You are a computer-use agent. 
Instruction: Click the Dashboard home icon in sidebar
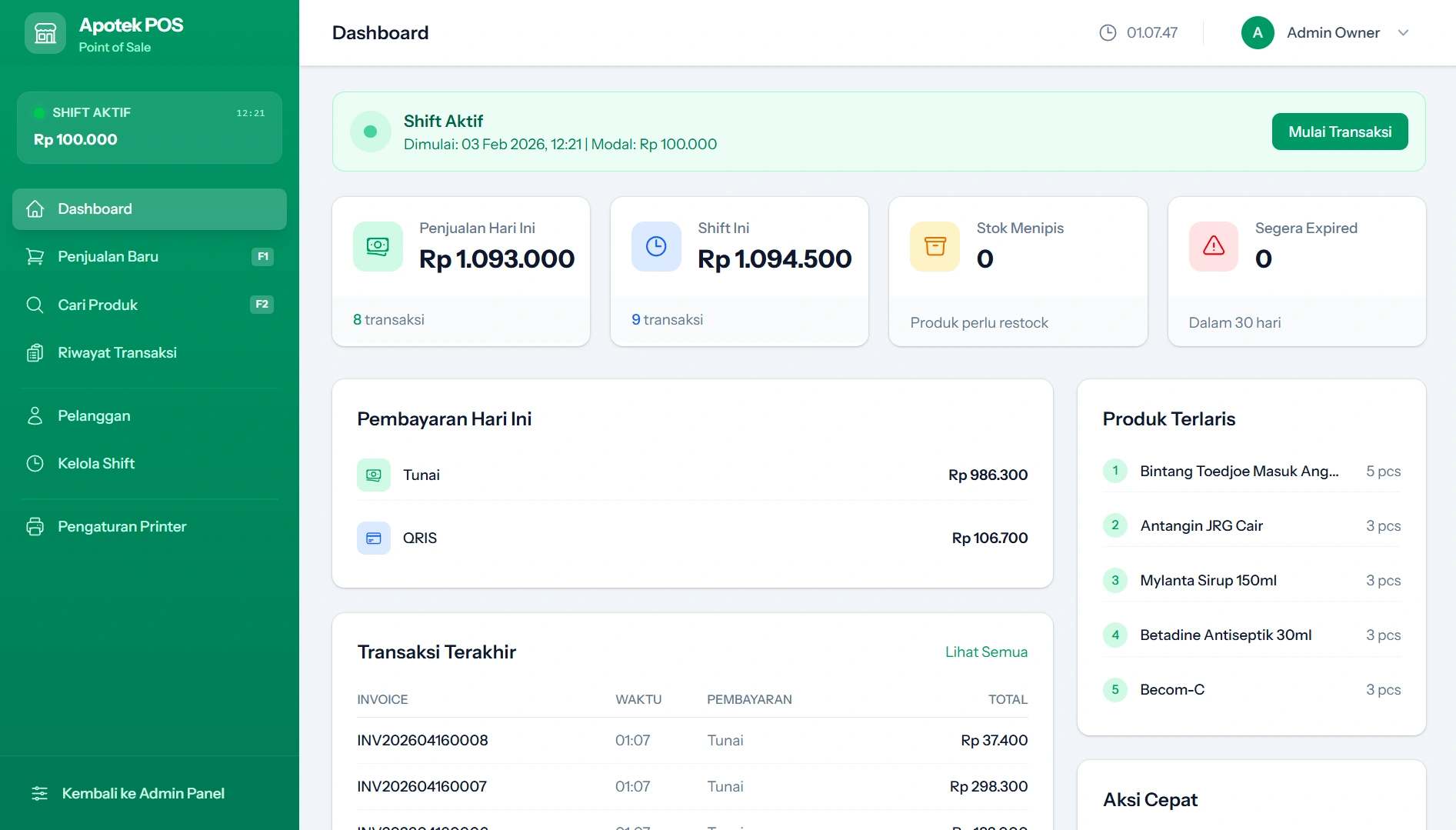[35, 209]
